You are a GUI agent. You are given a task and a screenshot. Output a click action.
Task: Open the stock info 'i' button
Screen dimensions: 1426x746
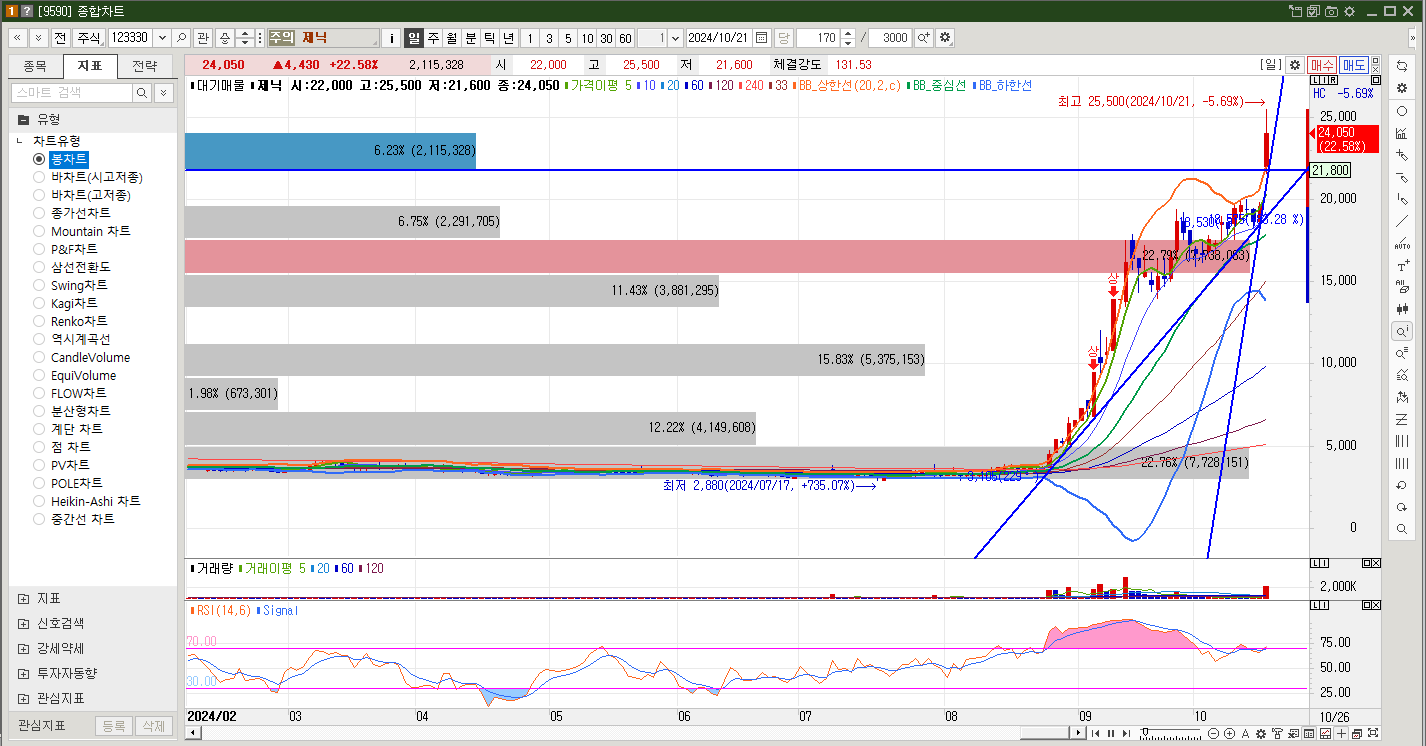click(392, 38)
